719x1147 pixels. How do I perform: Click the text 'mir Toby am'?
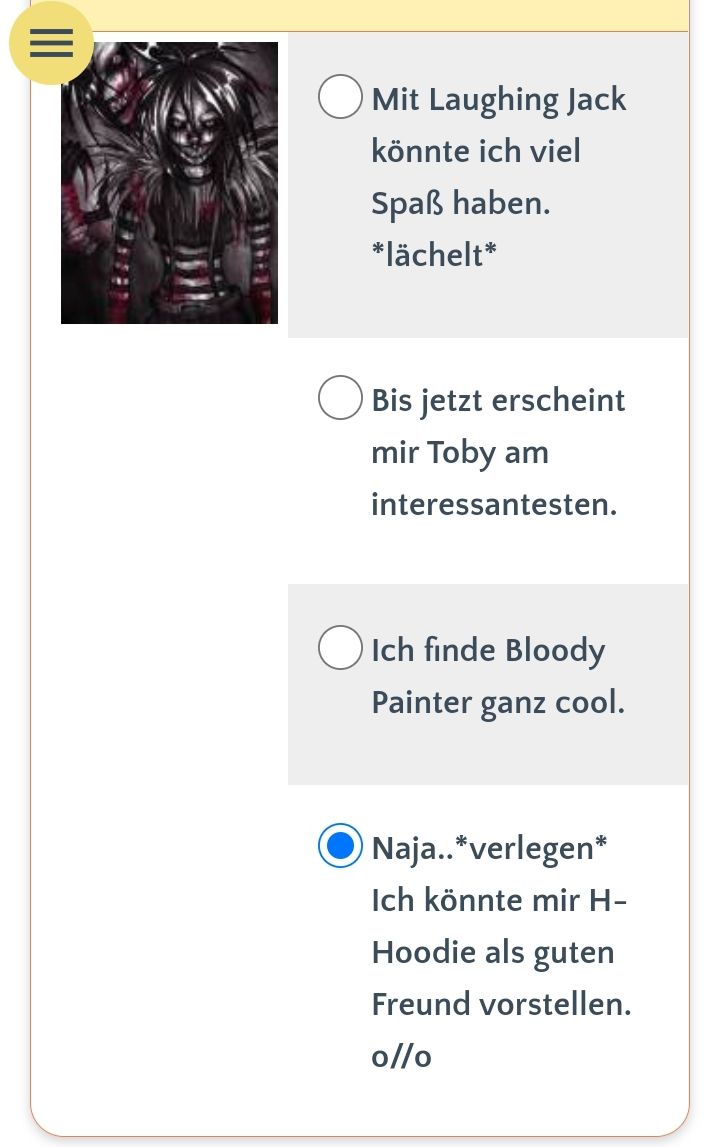click(x=460, y=453)
